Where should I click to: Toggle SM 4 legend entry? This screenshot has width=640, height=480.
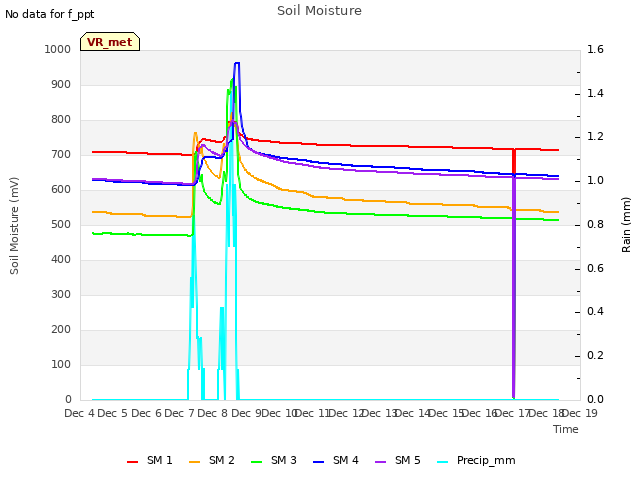tap(336, 460)
